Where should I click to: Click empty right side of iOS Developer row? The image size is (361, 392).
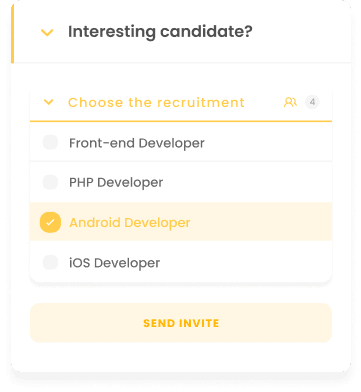tap(247, 262)
